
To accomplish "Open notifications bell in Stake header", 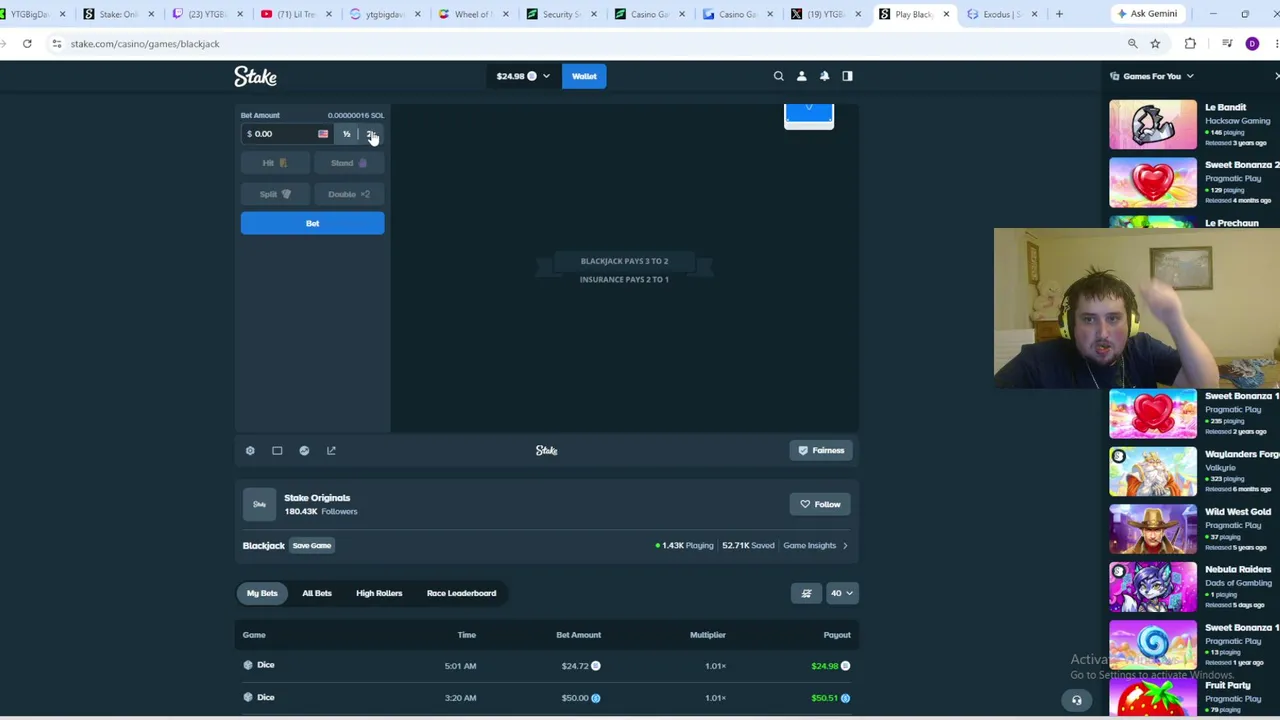I will pyautogui.click(x=824, y=76).
